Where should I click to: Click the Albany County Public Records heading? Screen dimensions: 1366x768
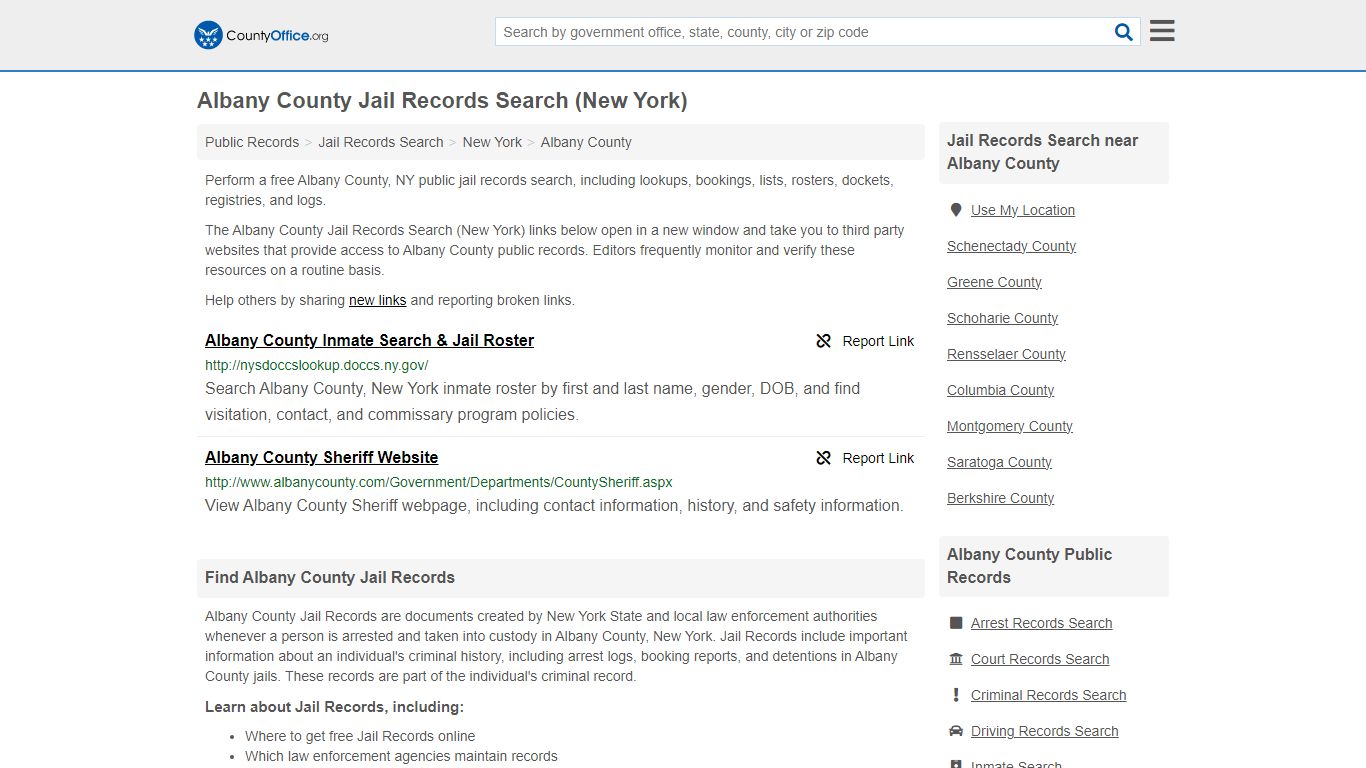click(1030, 566)
